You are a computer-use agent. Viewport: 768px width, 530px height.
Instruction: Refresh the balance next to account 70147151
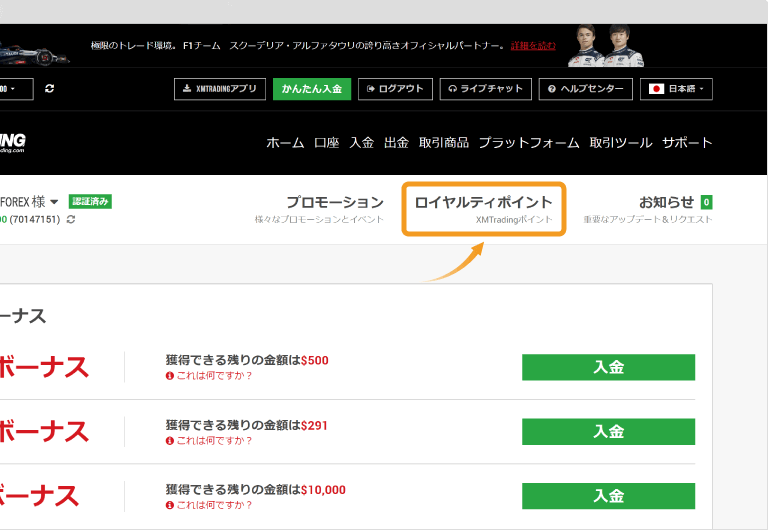[71, 219]
